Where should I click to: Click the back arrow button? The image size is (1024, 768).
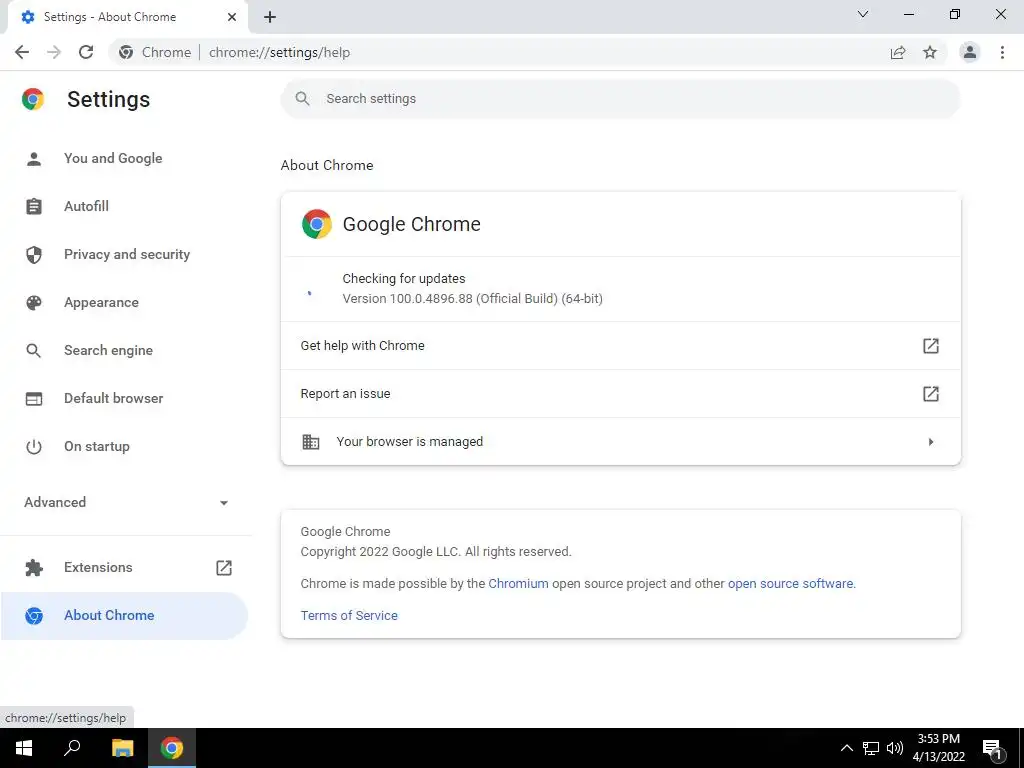[x=22, y=52]
